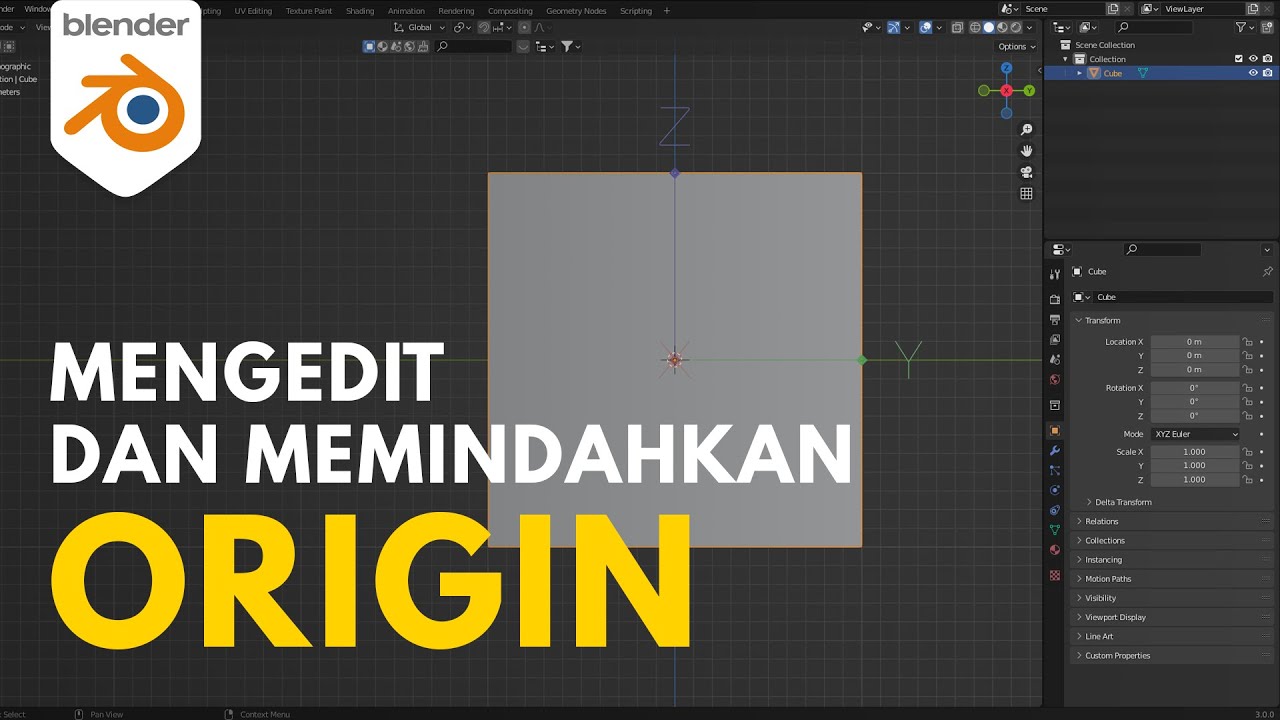The height and width of the screenshot is (720, 1280).
Task: Click the viewport pan hand icon
Action: pos(1026,151)
